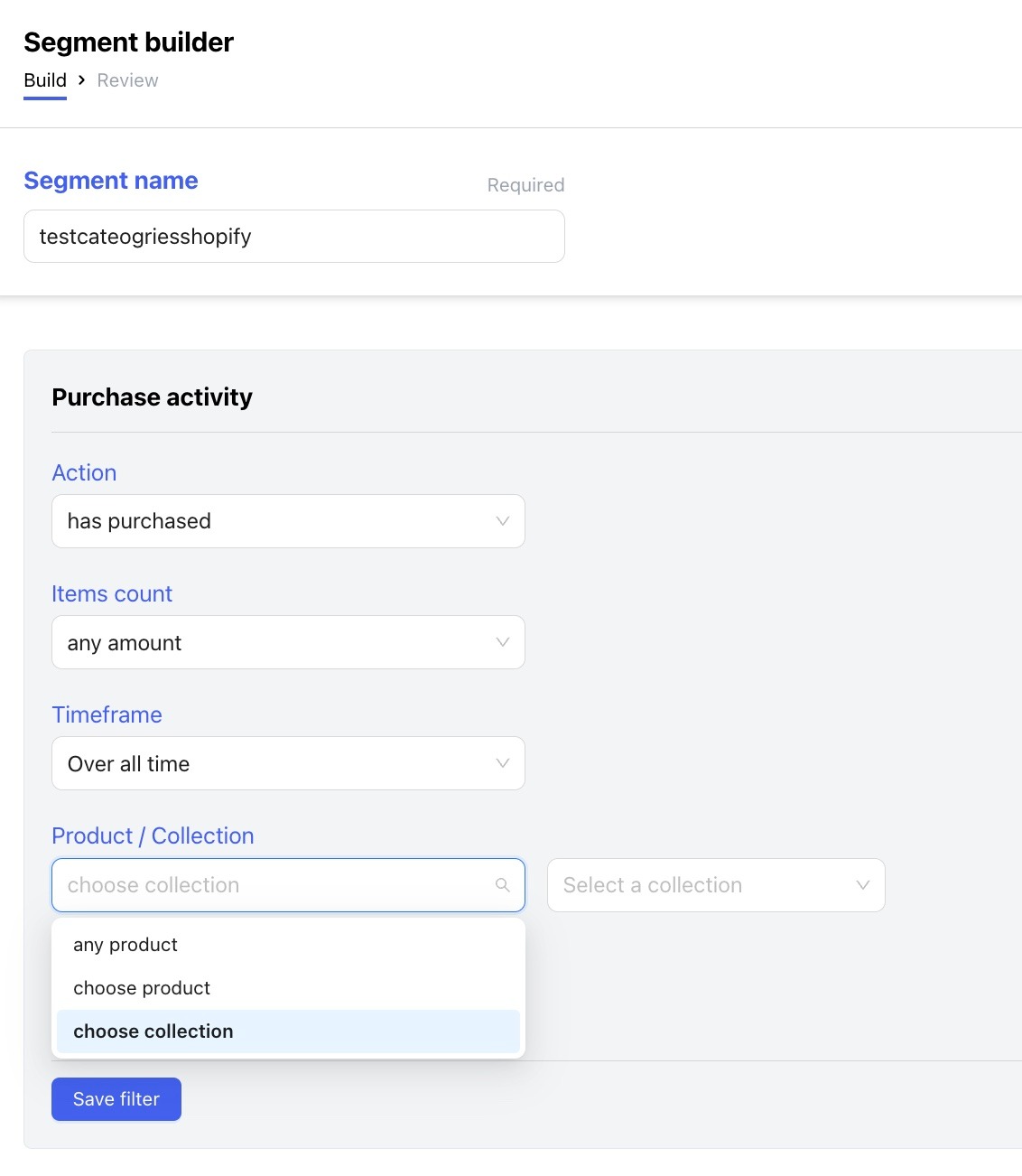This screenshot has width=1022, height=1176.
Task: Click the chevron arrow on the Timeframe field
Action: point(503,763)
